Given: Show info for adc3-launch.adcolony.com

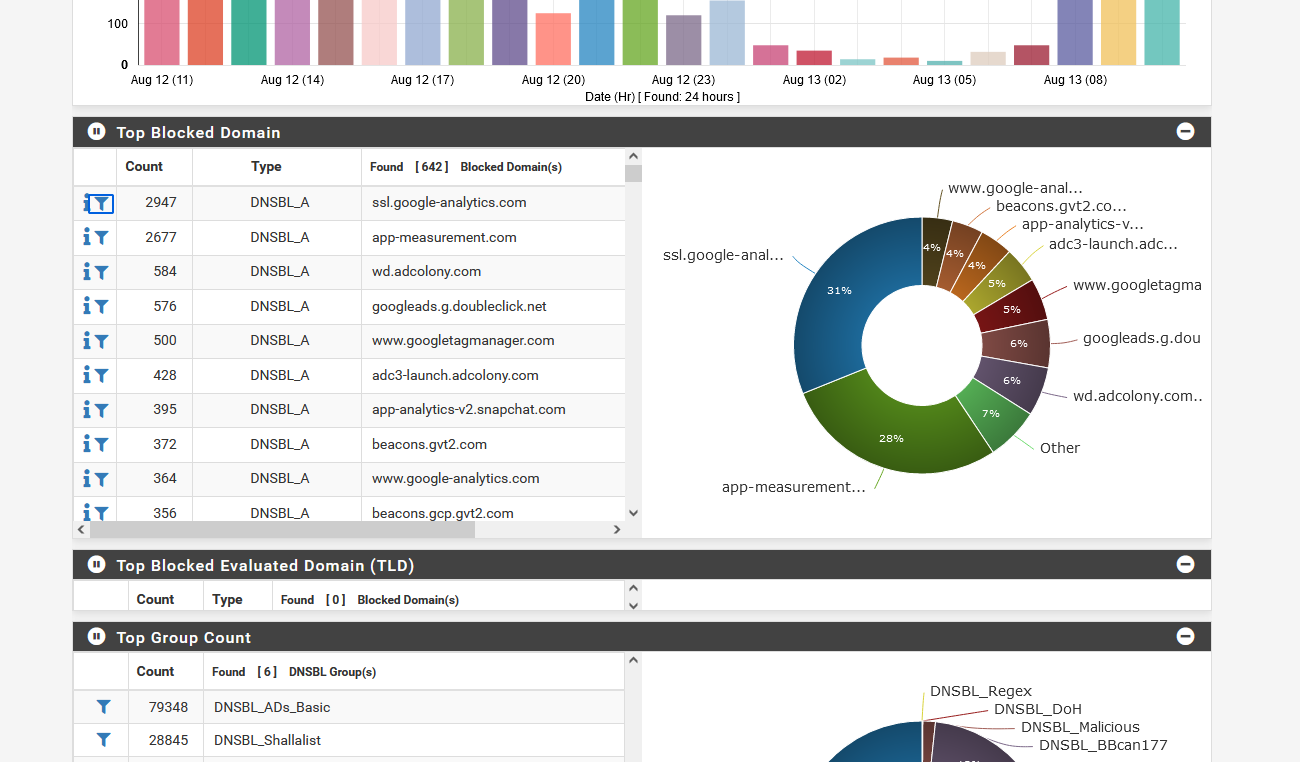Looking at the screenshot, I should click(x=87, y=375).
